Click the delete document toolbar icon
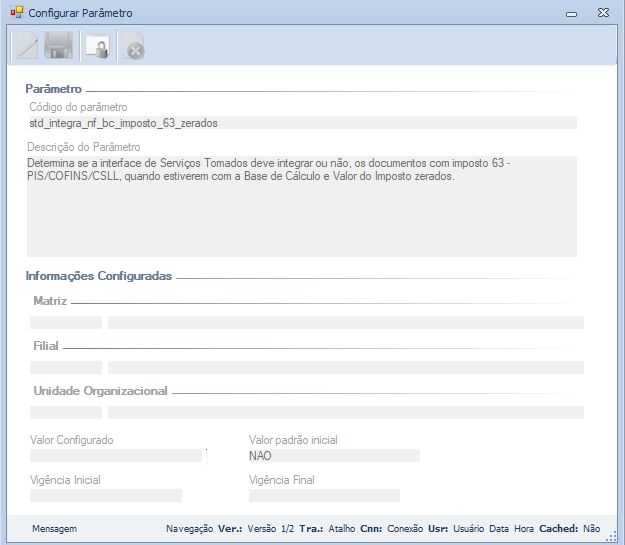Screen dimensions: 625x545 [133, 46]
